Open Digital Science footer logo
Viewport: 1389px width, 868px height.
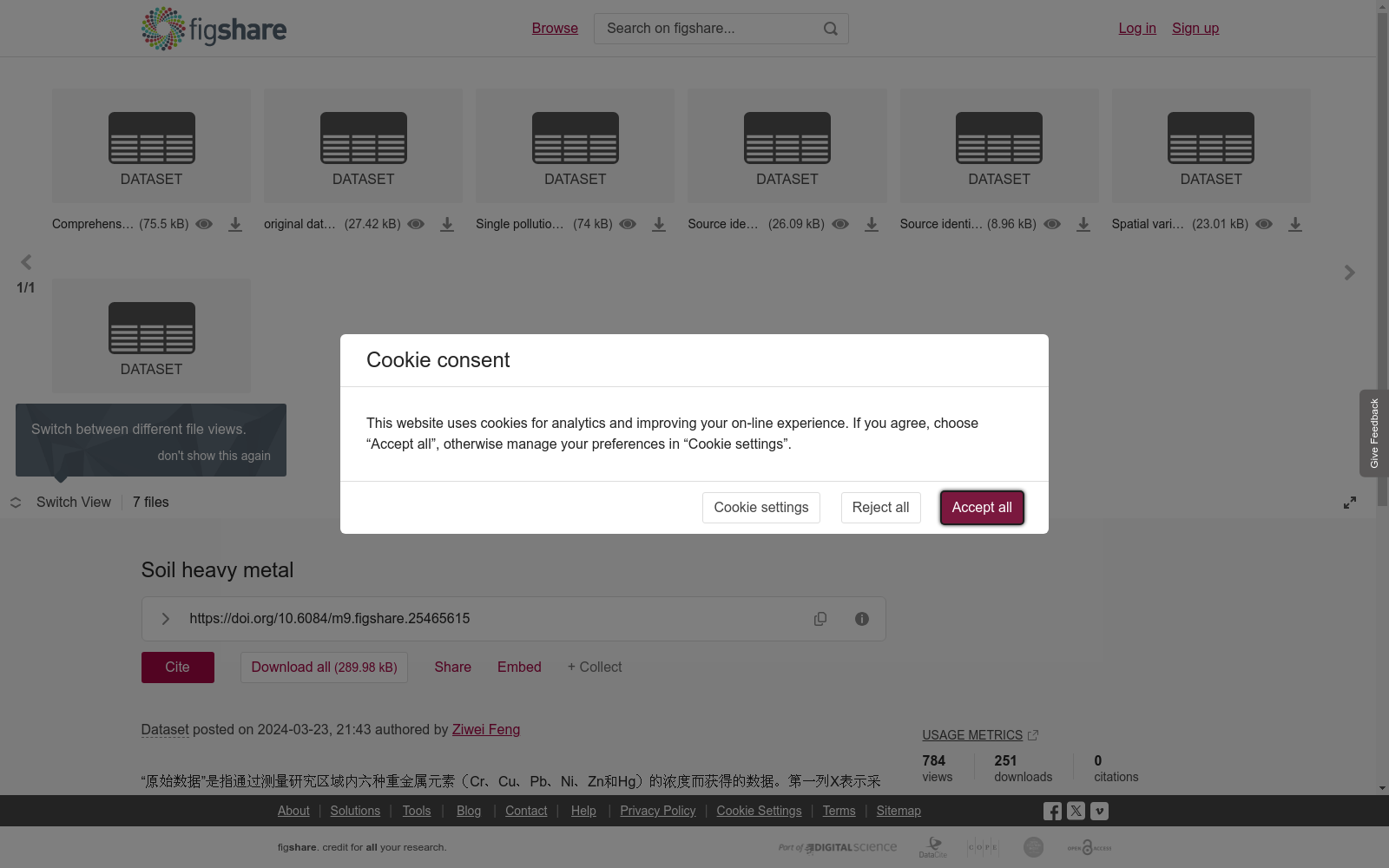pyautogui.click(x=838, y=847)
